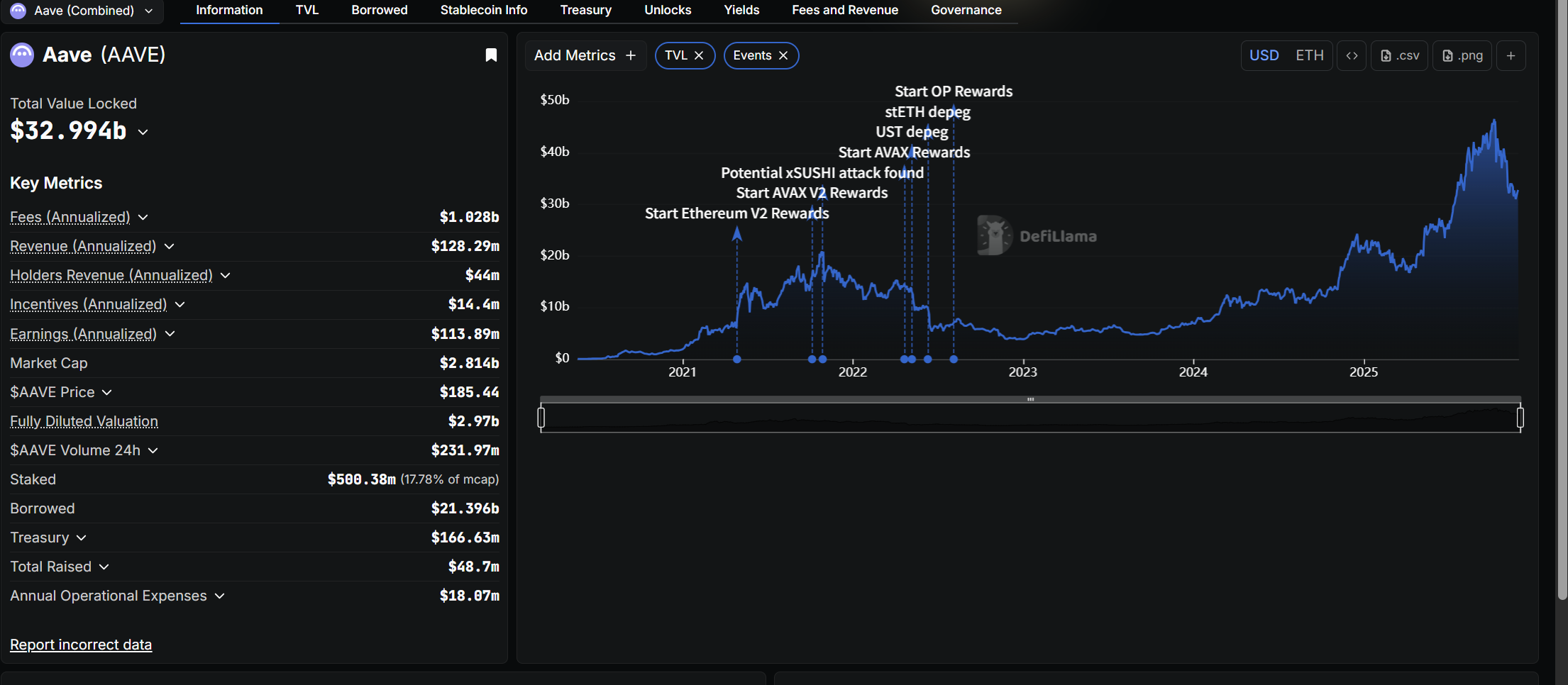Remove the Events metric chip
Image resolution: width=1568 pixels, height=685 pixels.
coord(783,55)
